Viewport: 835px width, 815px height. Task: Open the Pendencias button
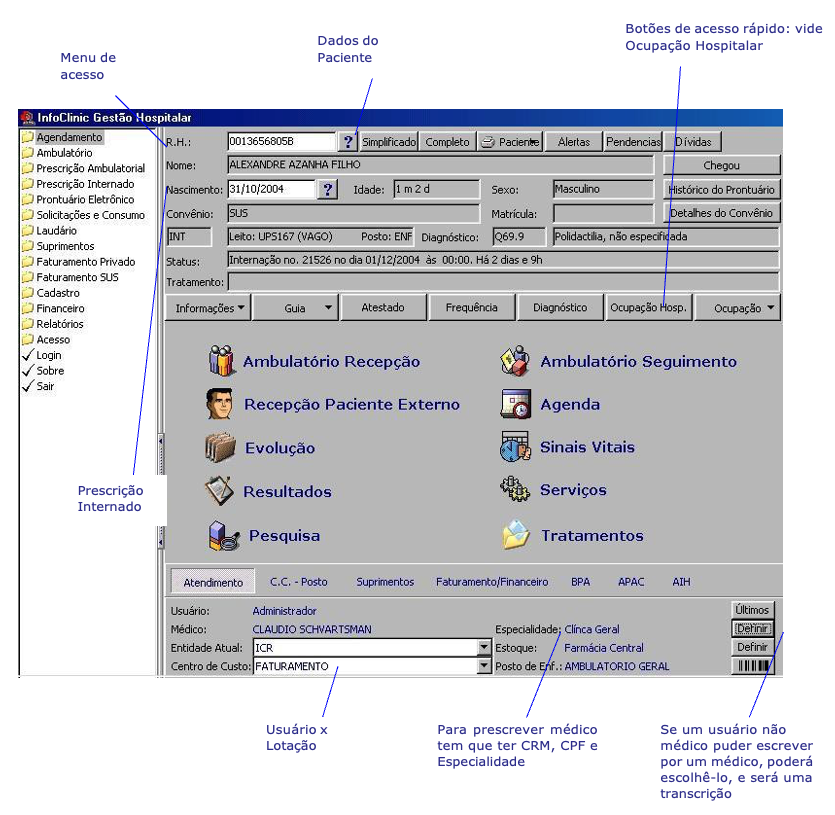634,142
